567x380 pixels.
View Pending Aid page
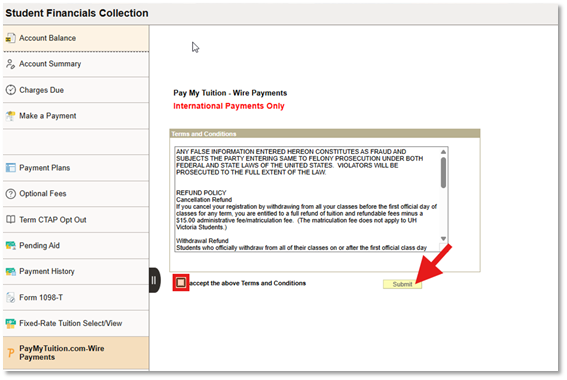(76, 245)
